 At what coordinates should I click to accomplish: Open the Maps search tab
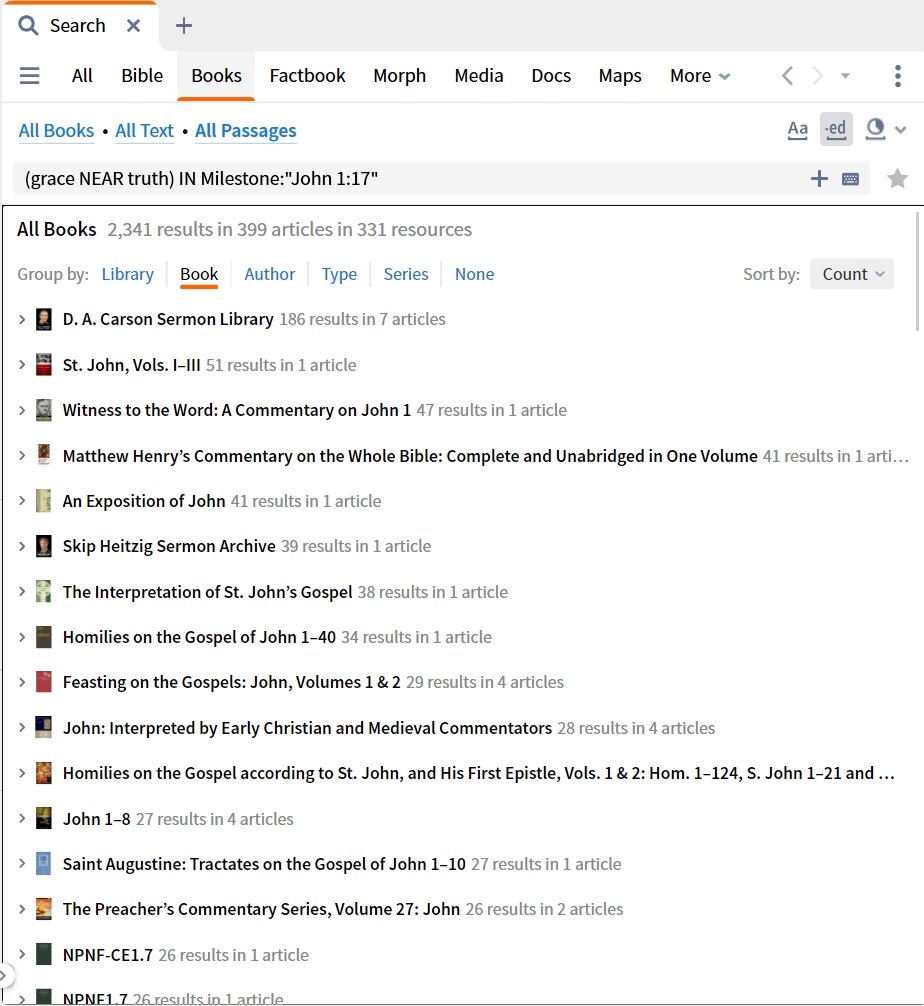coord(620,76)
